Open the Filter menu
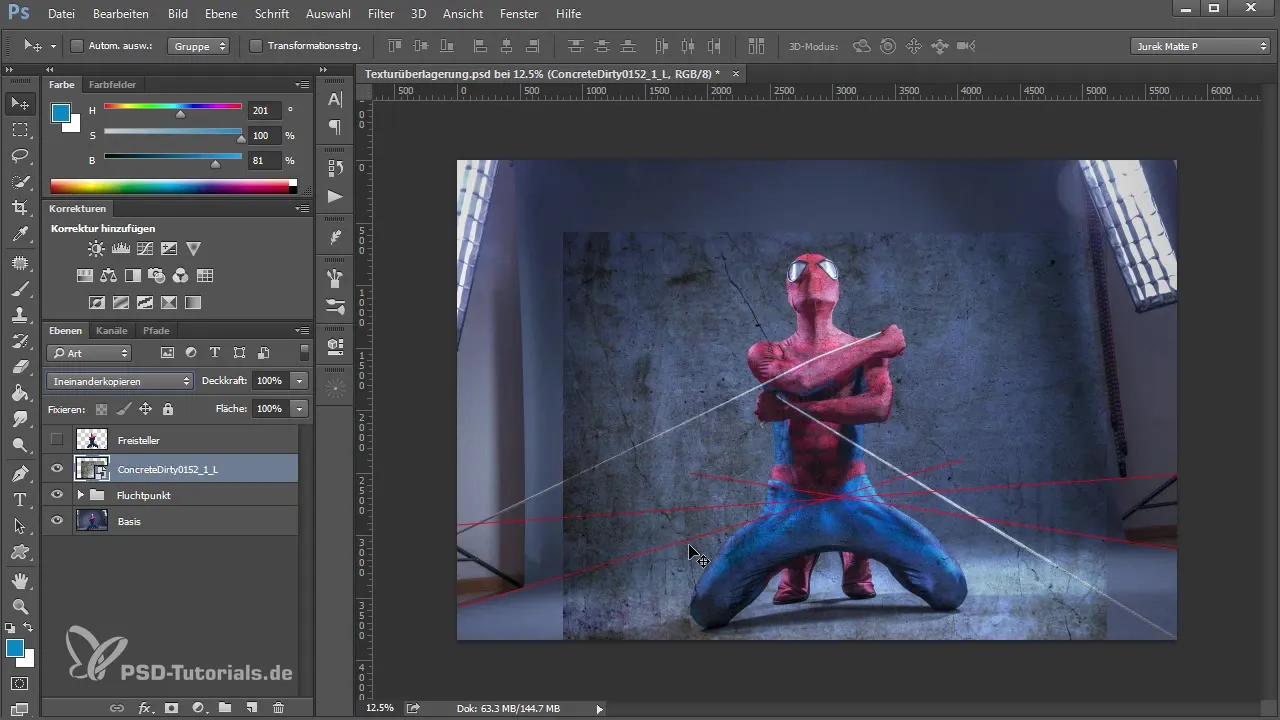 point(380,14)
